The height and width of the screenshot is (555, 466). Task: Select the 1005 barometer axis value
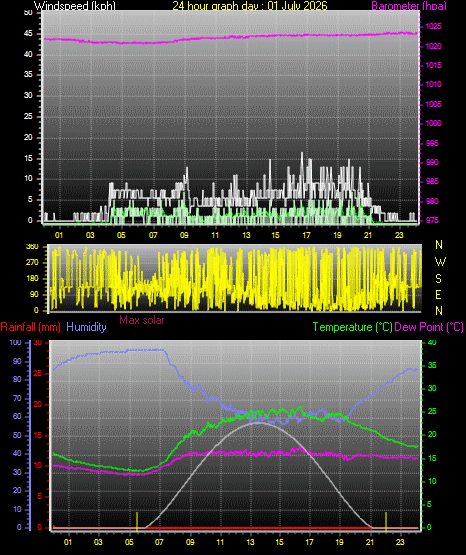point(433,104)
